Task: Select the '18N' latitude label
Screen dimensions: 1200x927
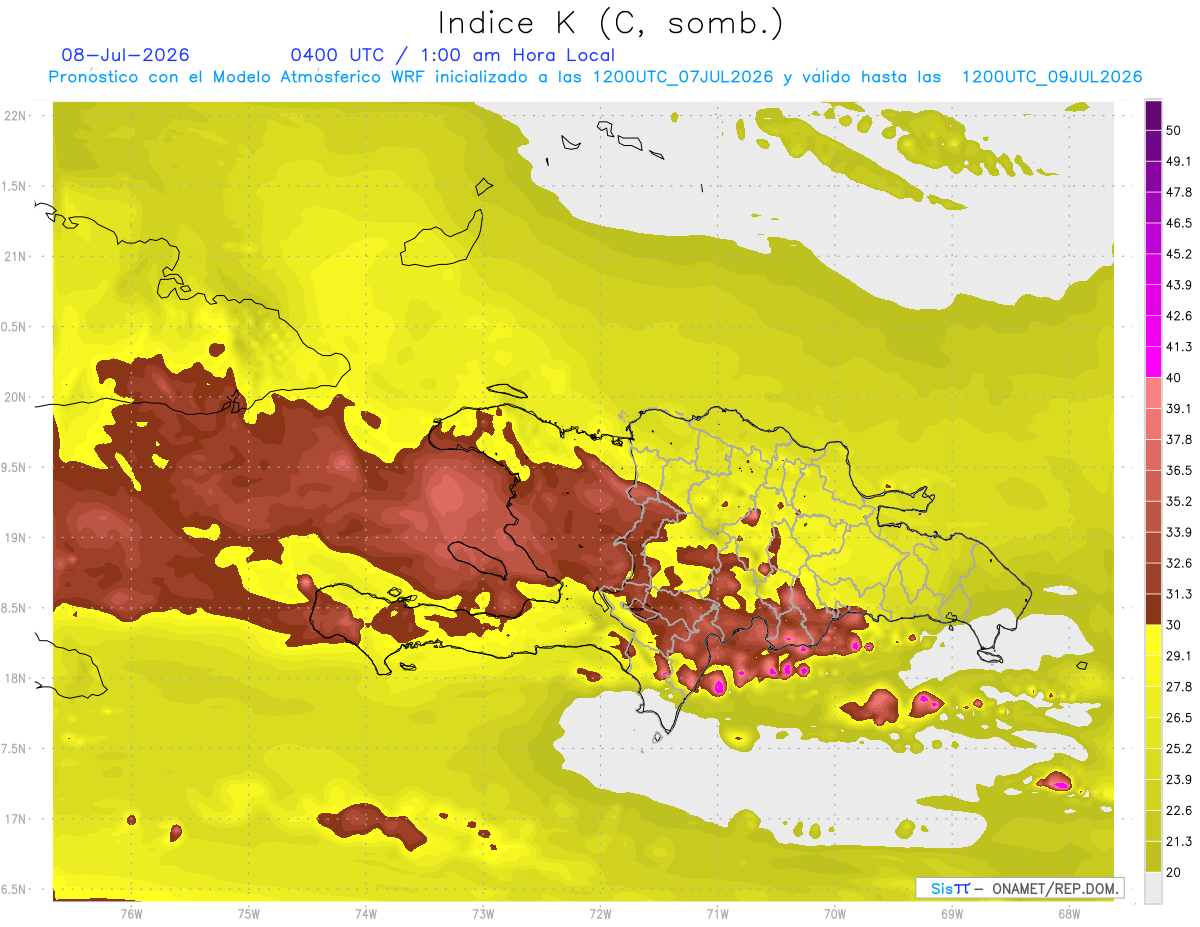Action: [x=17, y=678]
